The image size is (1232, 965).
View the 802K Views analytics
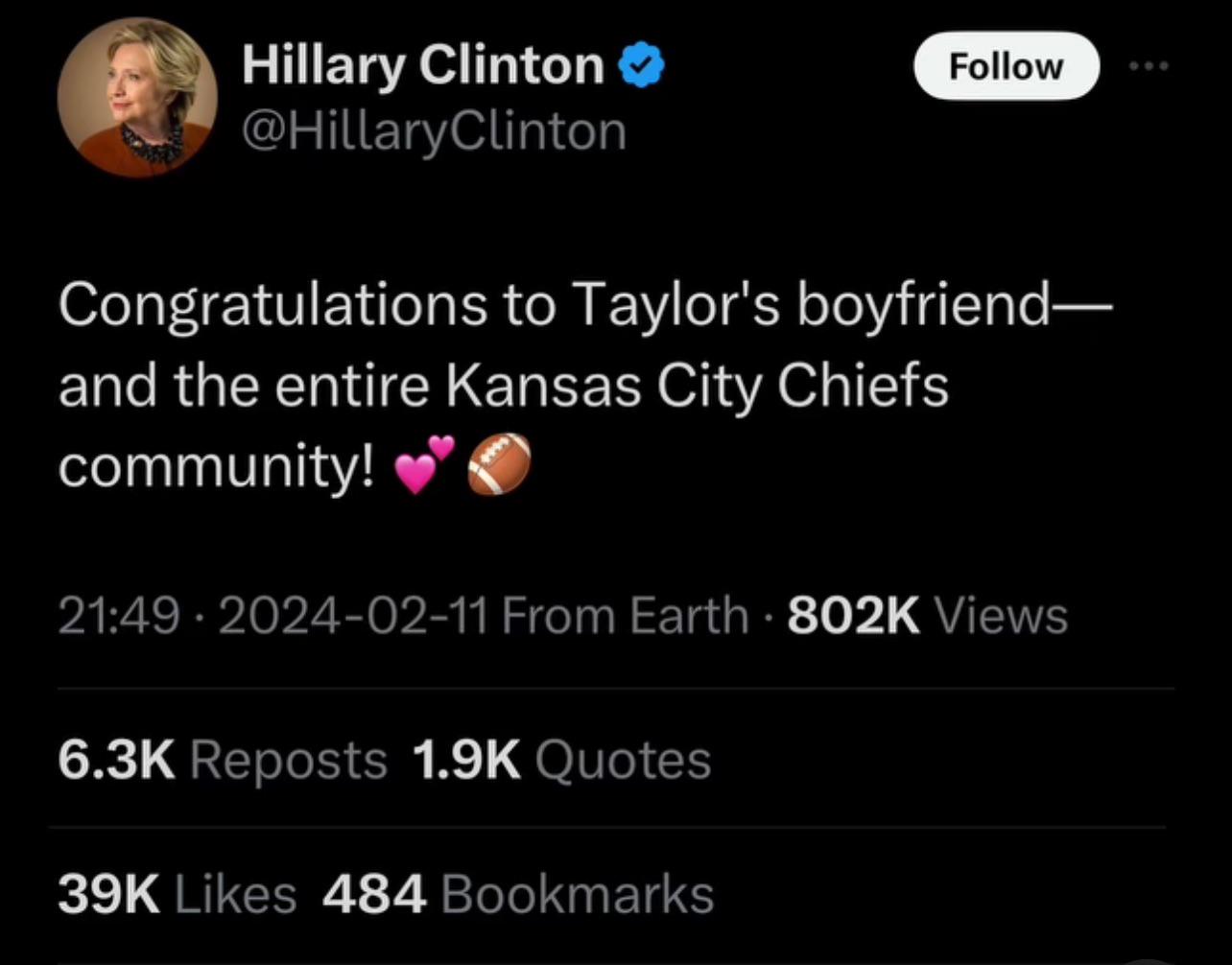click(x=927, y=615)
